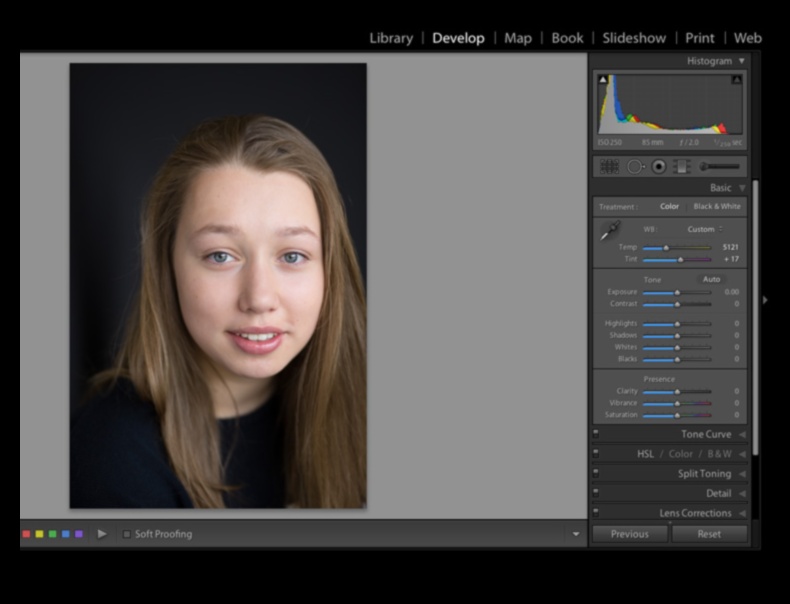This screenshot has height=604, width=790.
Task: Click the Highlights slider handle
Action: 677,324
